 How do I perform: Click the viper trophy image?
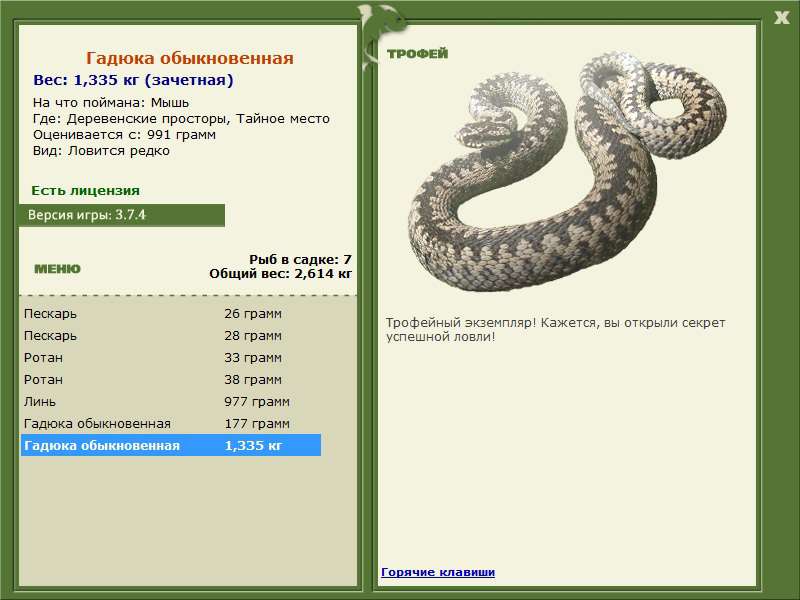pos(567,171)
